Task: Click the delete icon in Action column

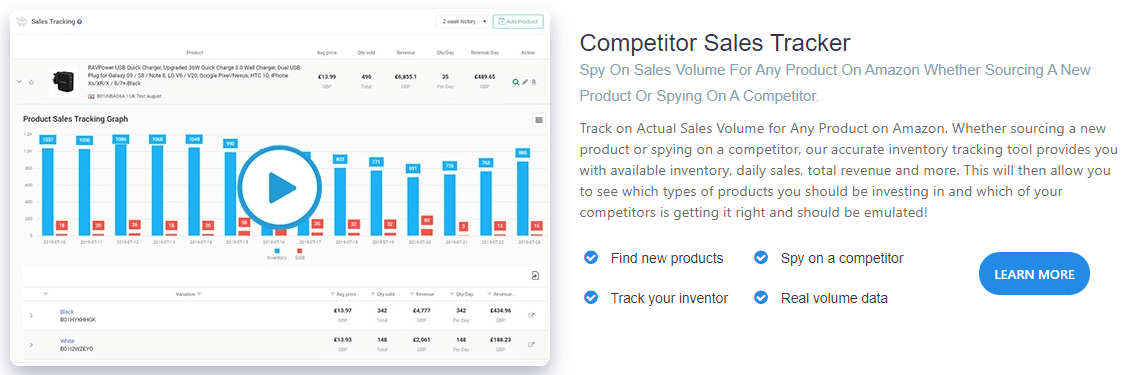Action: coord(534,82)
